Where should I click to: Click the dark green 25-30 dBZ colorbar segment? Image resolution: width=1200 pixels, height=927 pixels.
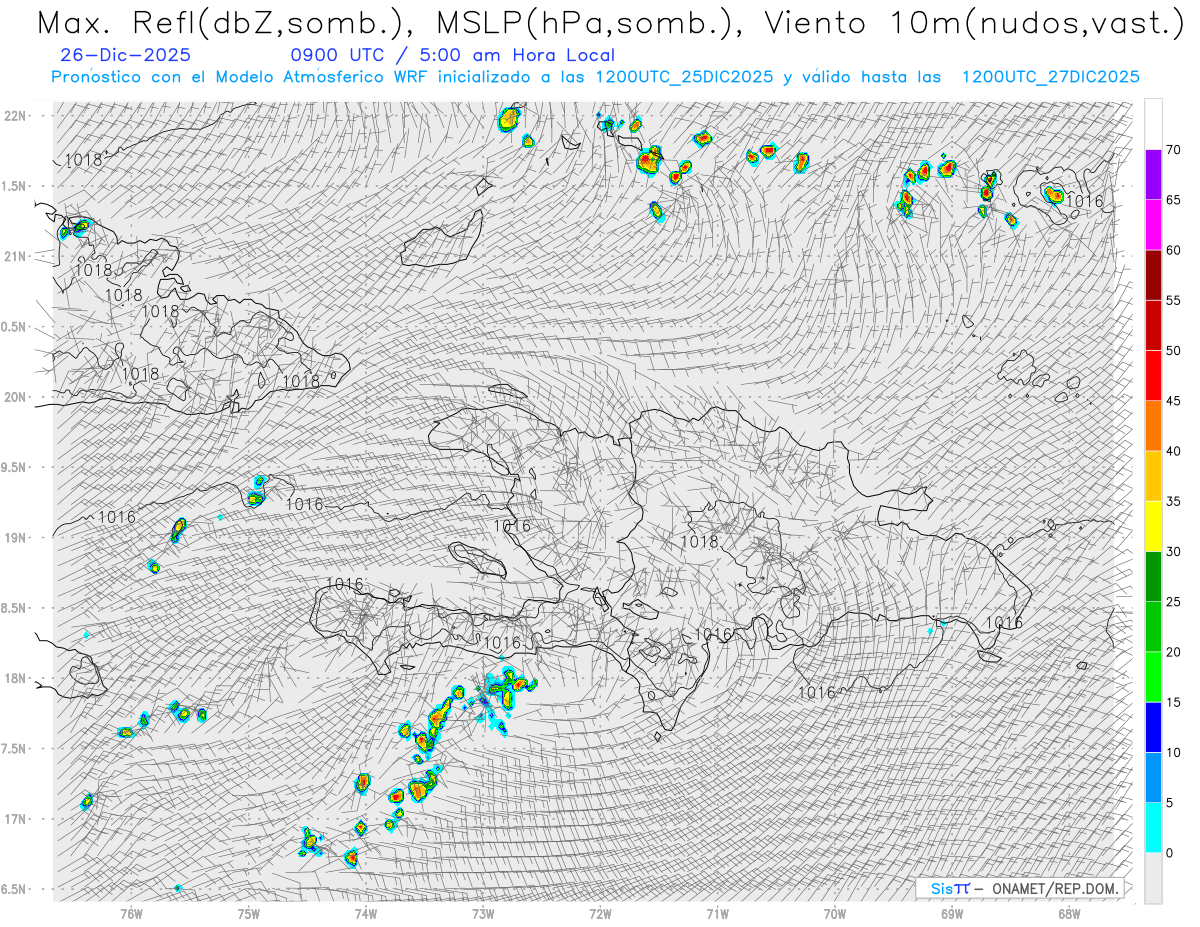tap(1153, 576)
